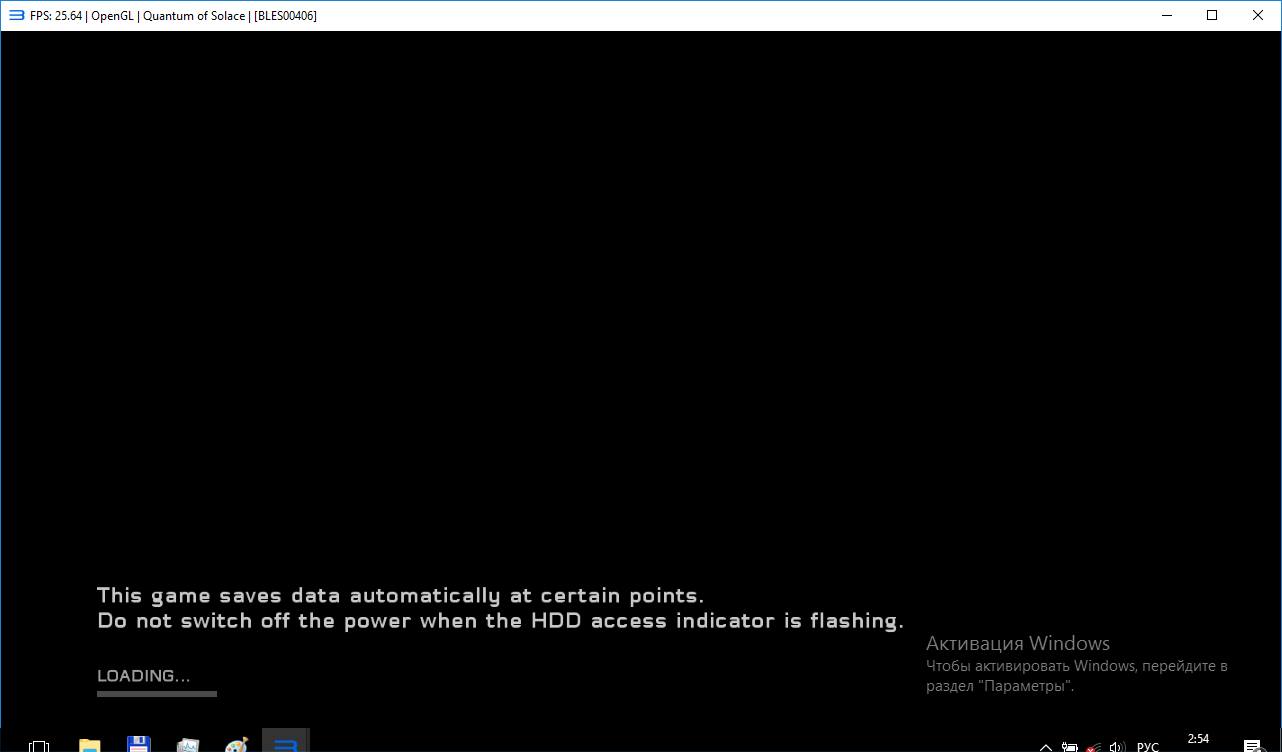Click the 'LOADING...' text
This screenshot has width=1282, height=752.
tap(144, 676)
